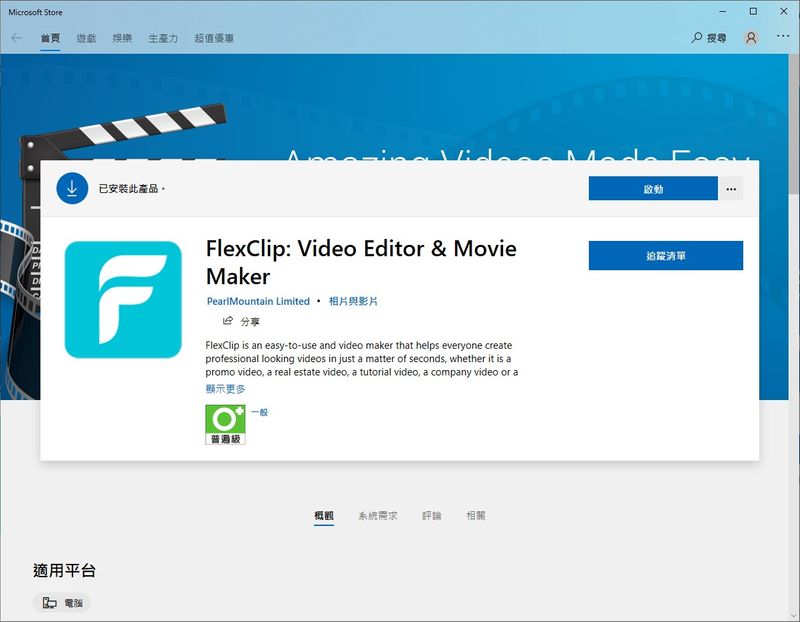Click the 適用平台 heading
800x622 pixels.
(64, 570)
